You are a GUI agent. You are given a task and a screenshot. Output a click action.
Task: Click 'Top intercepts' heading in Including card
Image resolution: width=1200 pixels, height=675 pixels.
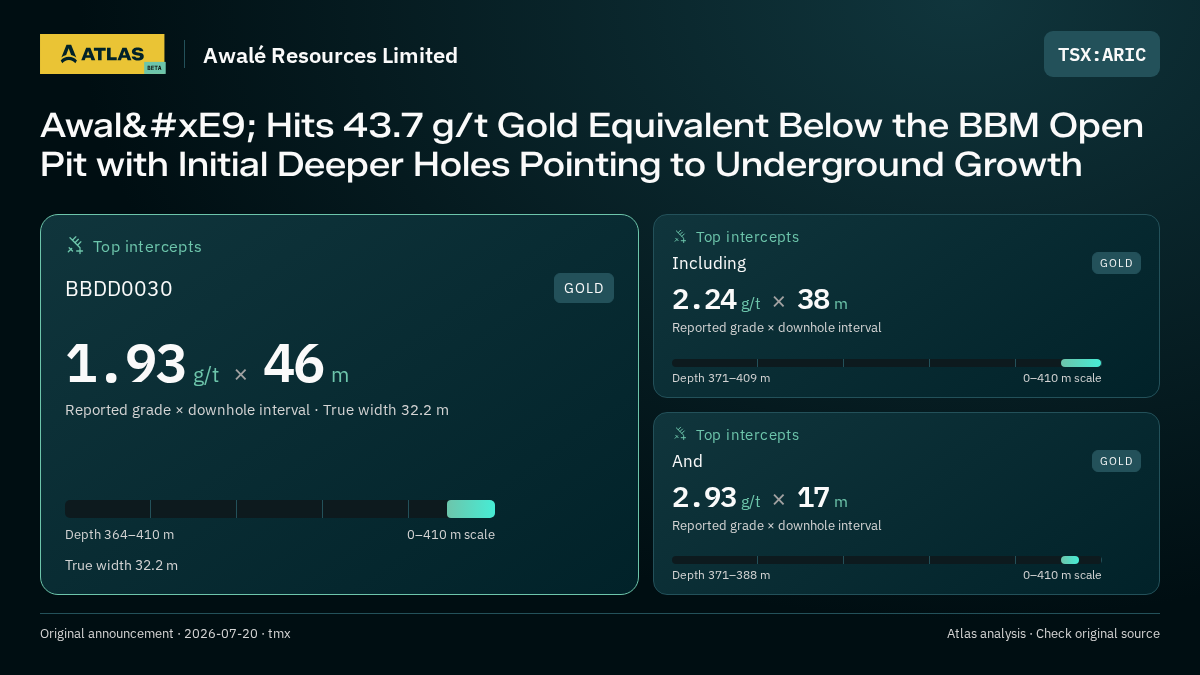(747, 237)
